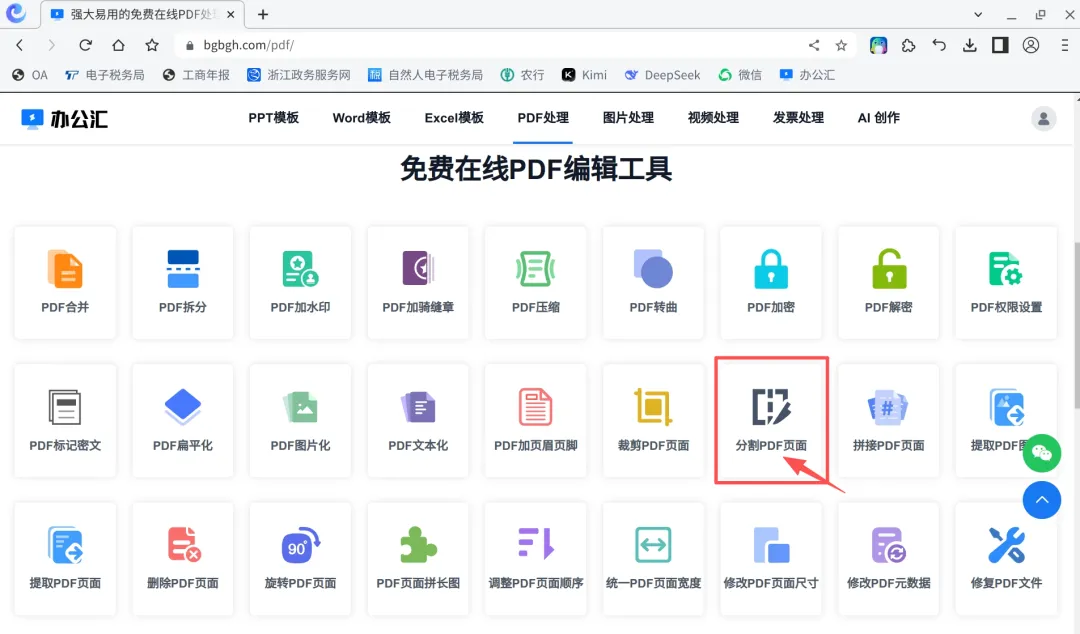Launch the 修复PDF文件 tool
Viewport: 1080px width, 634px height.
(x=1006, y=558)
